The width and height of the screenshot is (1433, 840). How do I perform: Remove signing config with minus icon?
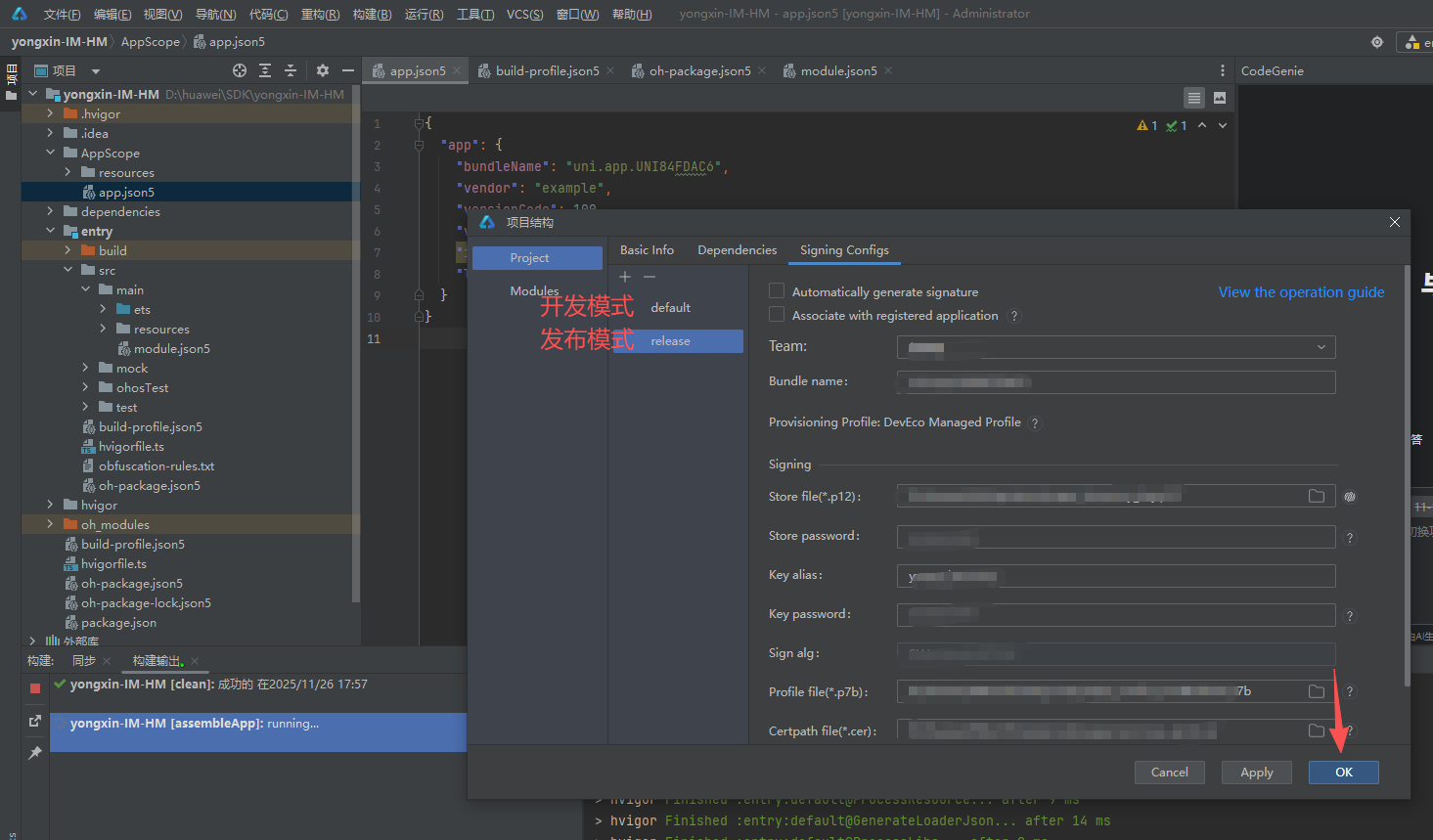(649, 277)
